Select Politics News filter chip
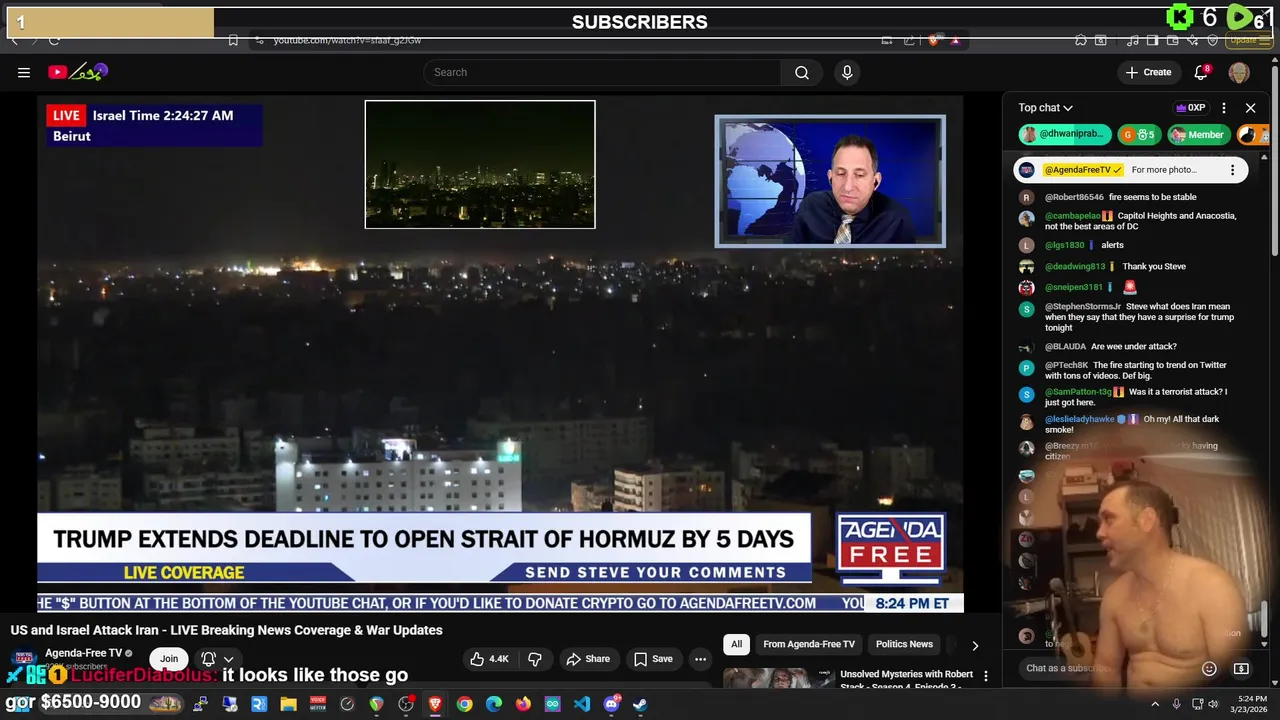The height and width of the screenshot is (720, 1280). 904,644
